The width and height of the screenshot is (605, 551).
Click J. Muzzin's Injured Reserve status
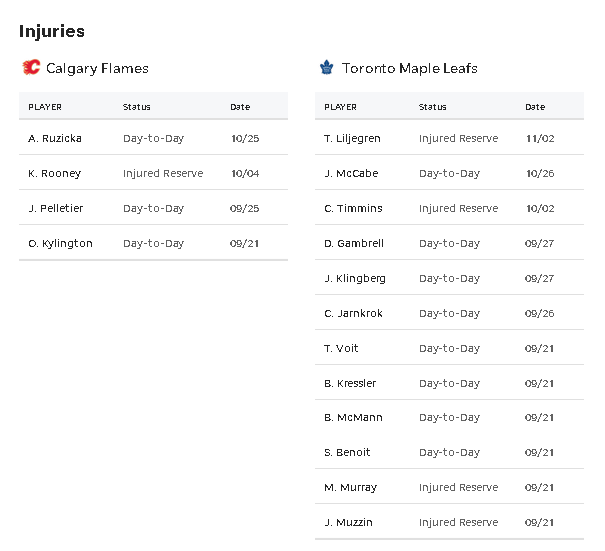459,522
